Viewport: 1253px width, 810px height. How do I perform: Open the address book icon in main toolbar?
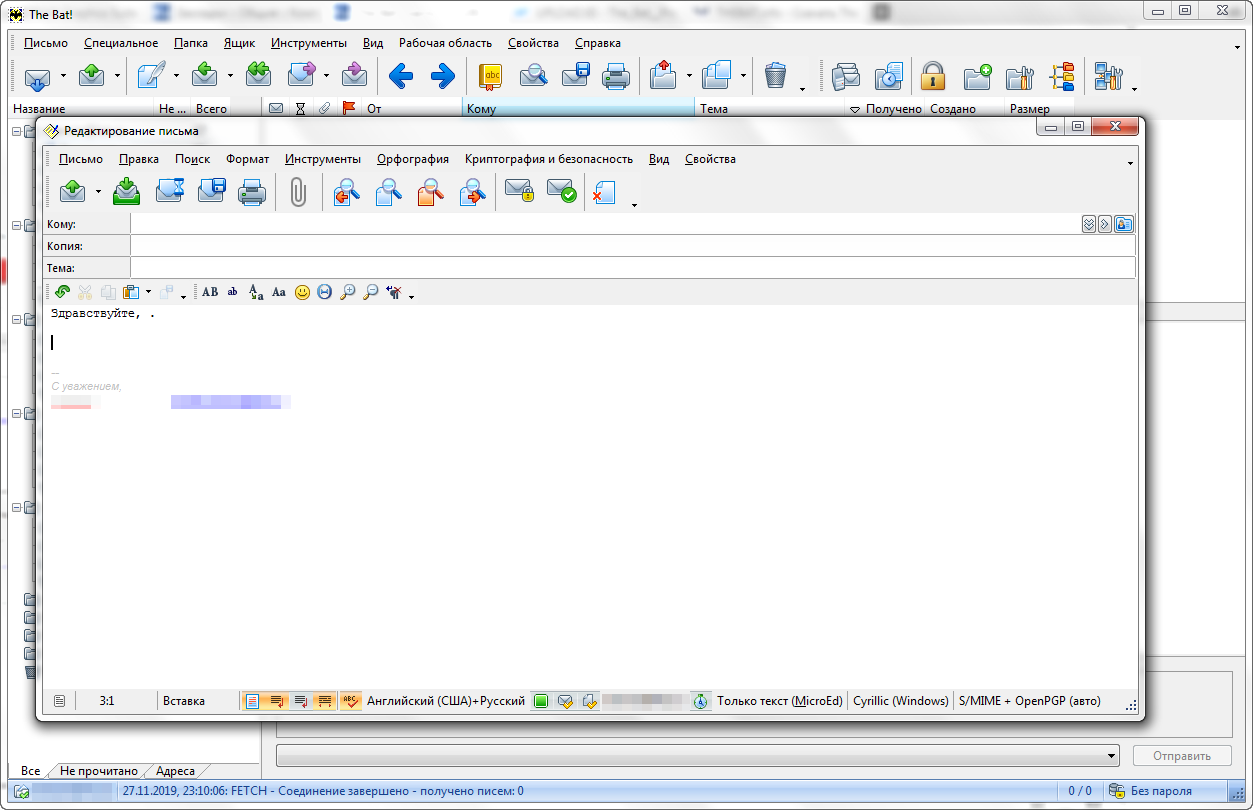click(490, 76)
